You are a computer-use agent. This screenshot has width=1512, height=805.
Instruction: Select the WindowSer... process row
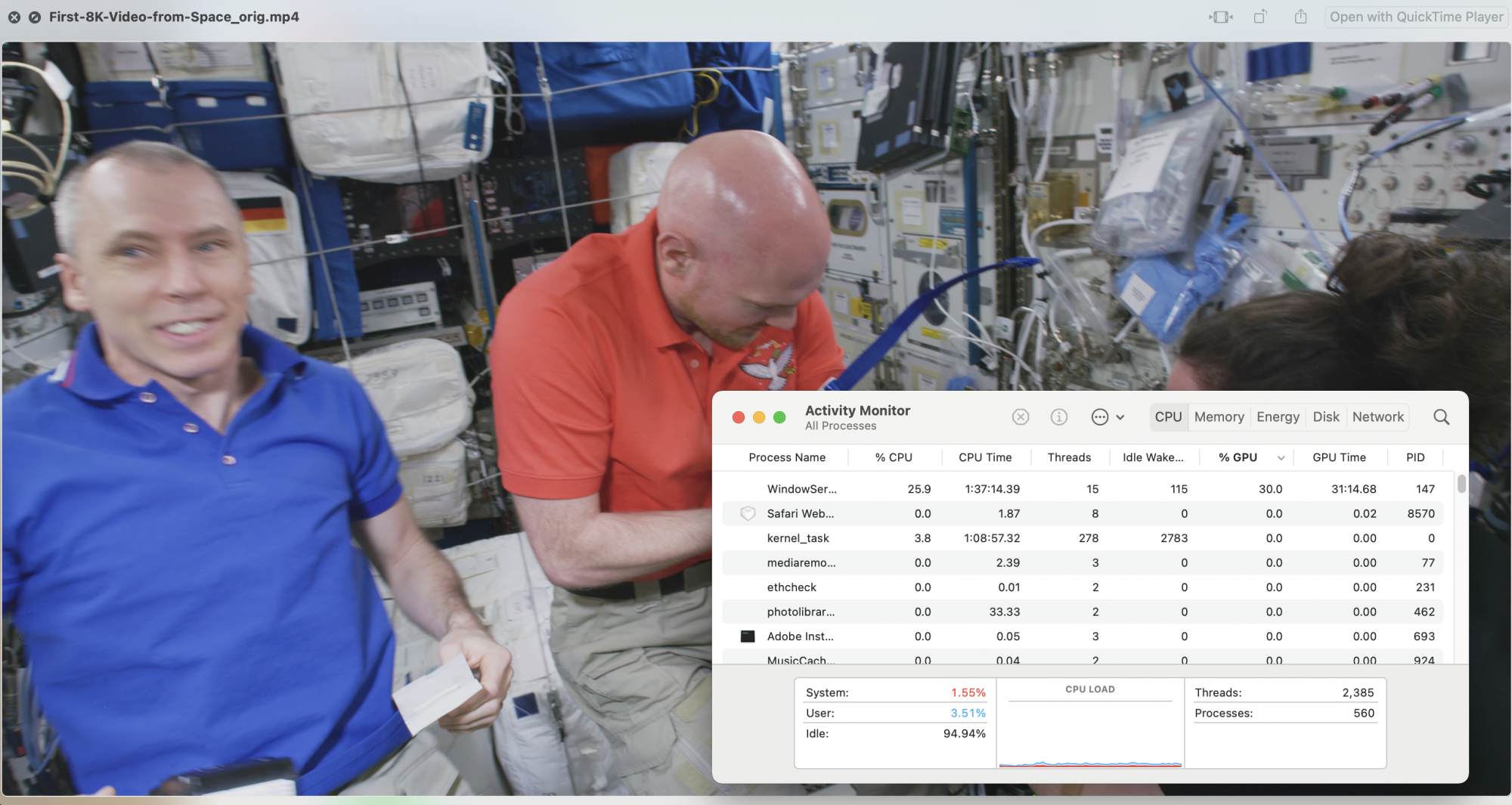(1083, 489)
